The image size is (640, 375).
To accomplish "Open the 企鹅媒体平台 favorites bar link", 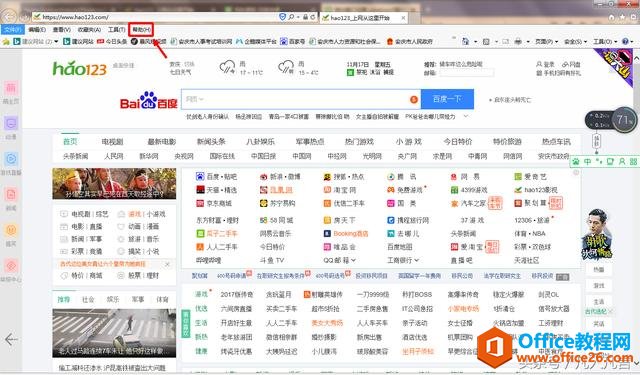I will (256, 42).
